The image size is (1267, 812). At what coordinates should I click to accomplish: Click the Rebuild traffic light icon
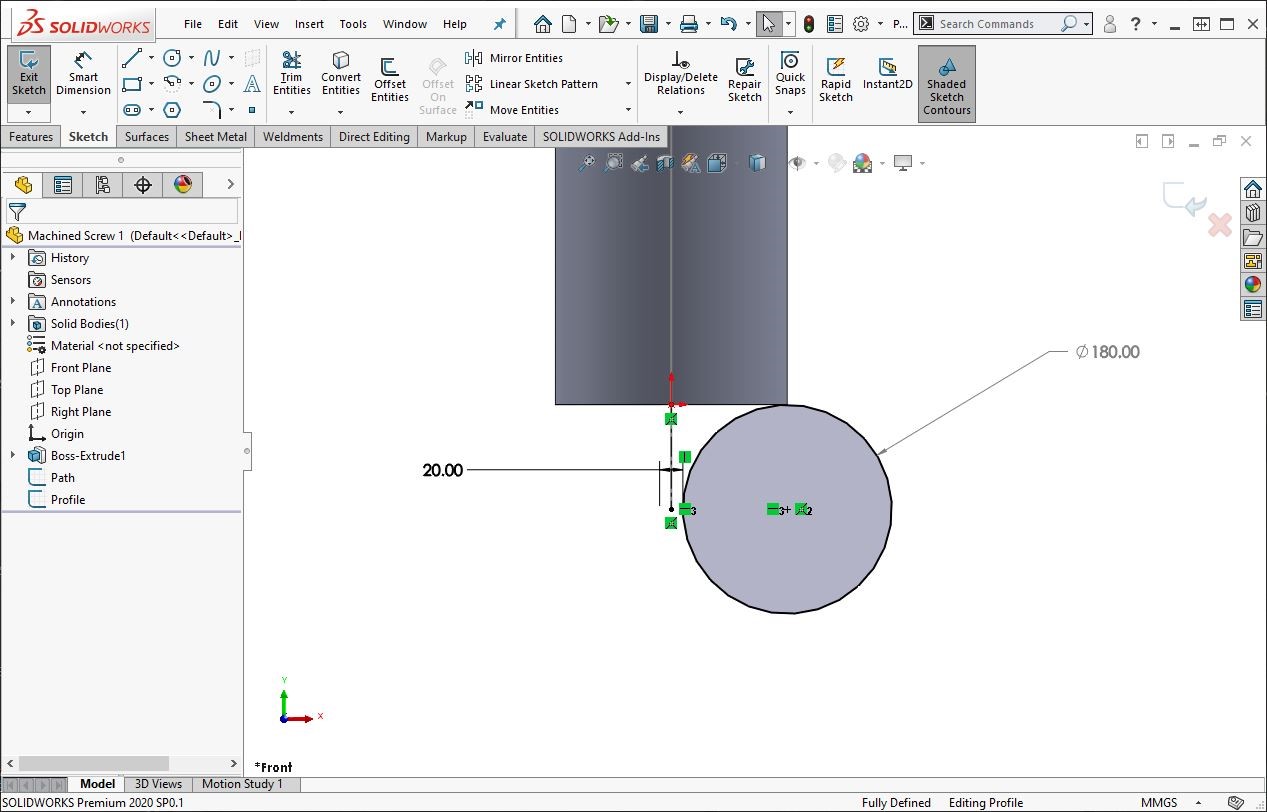tap(809, 24)
